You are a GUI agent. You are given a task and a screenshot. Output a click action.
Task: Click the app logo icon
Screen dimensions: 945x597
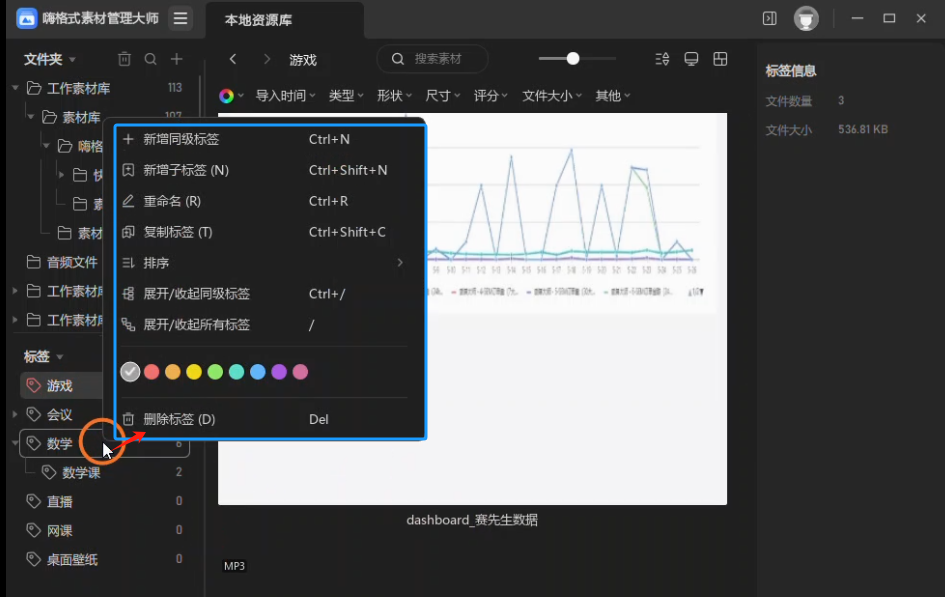click(27, 19)
